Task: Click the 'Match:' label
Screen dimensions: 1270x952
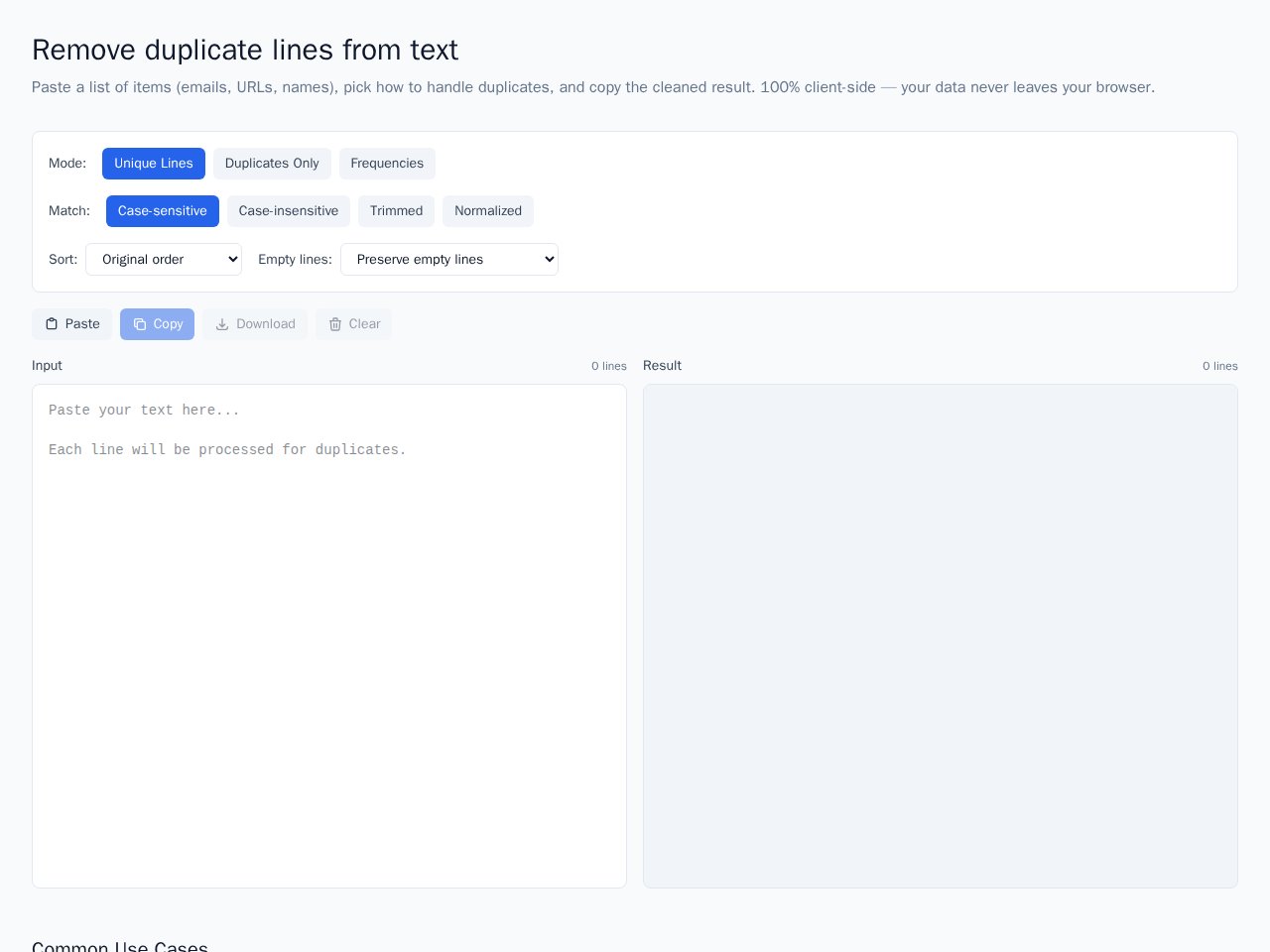Action: tap(69, 211)
